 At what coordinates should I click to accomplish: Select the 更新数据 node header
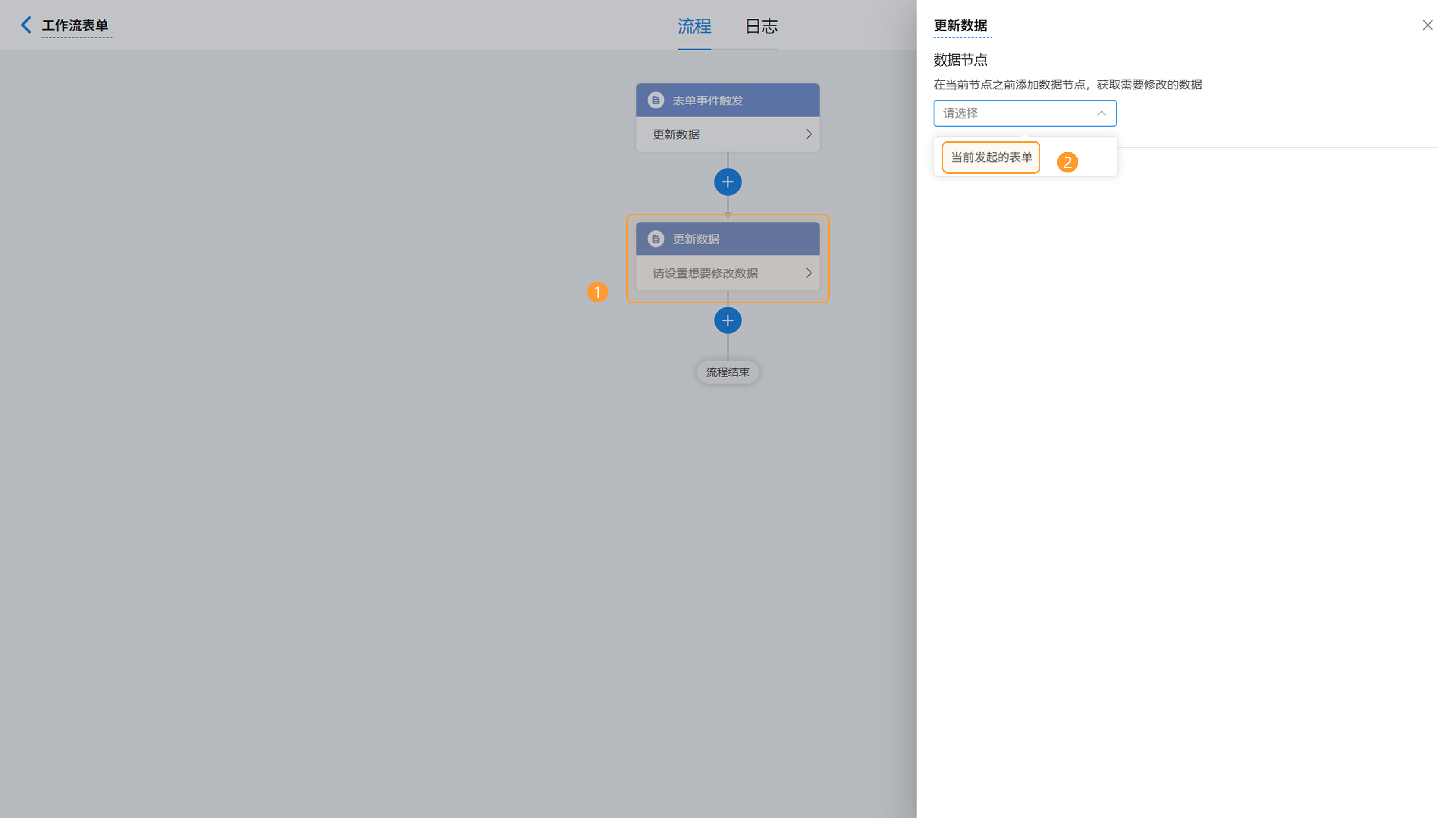coord(728,239)
